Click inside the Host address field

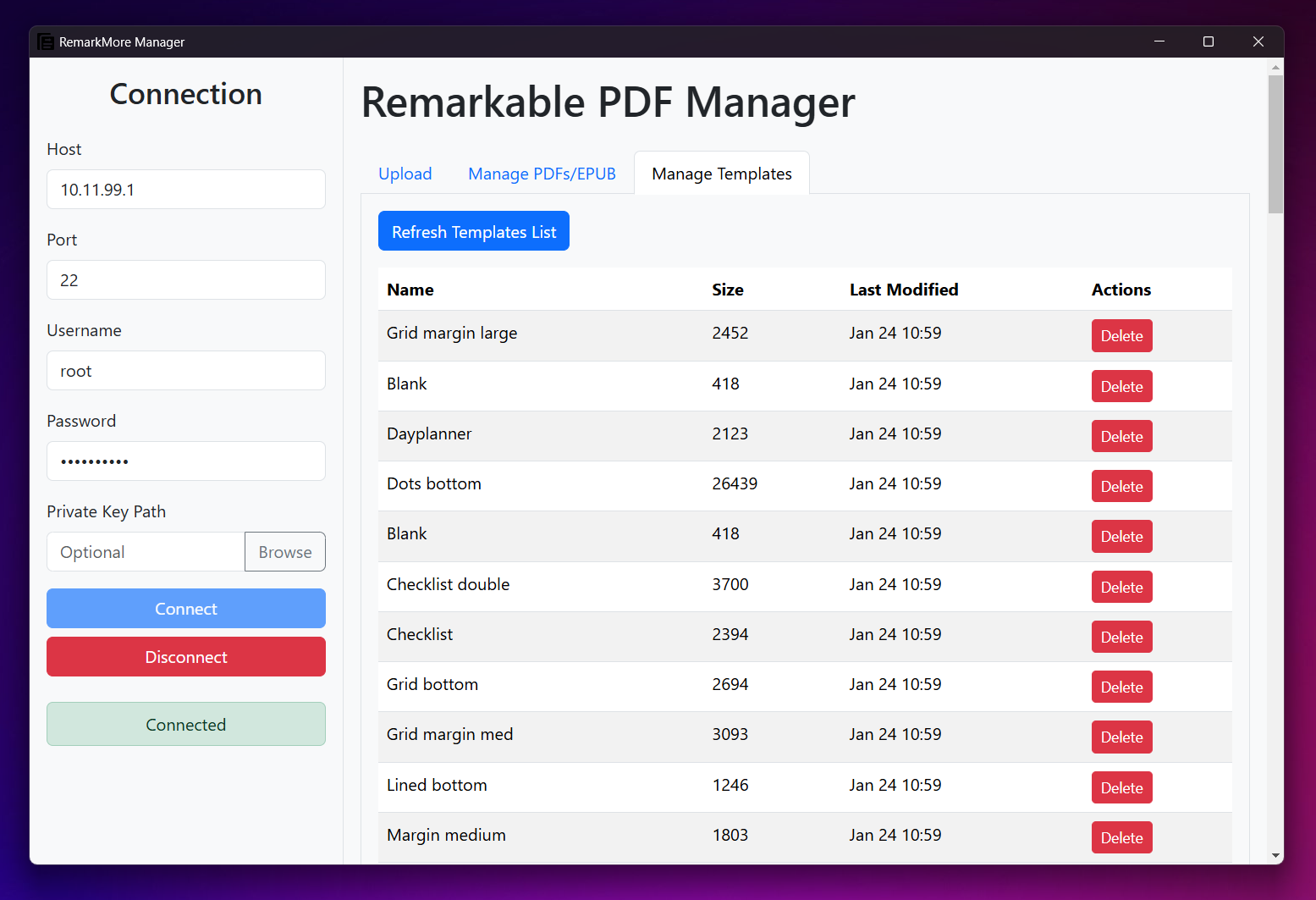[x=185, y=189]
